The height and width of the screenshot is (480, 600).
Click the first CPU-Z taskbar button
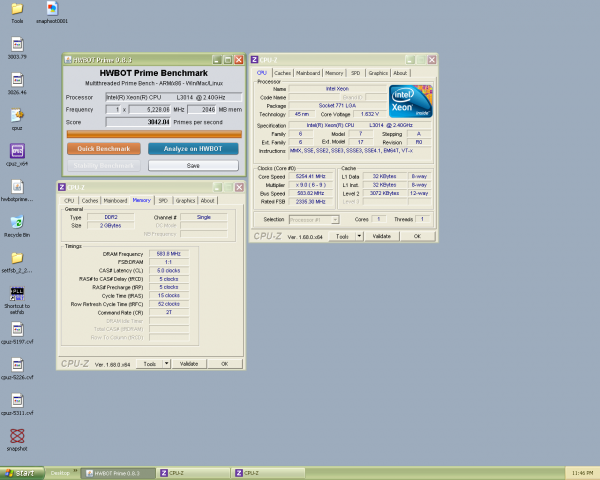(194, 473)
